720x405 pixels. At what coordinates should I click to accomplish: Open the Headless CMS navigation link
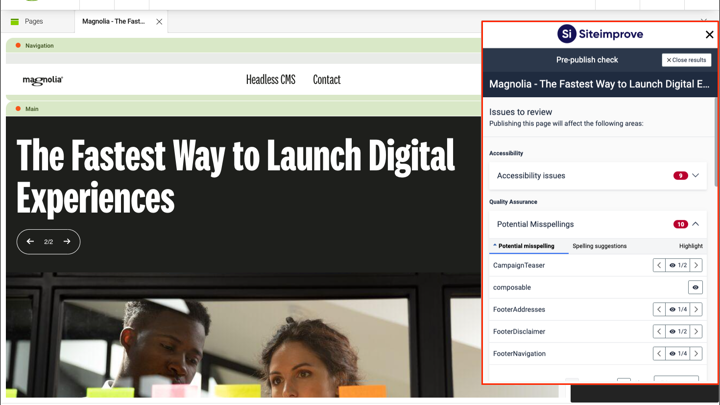coord(270,80)
